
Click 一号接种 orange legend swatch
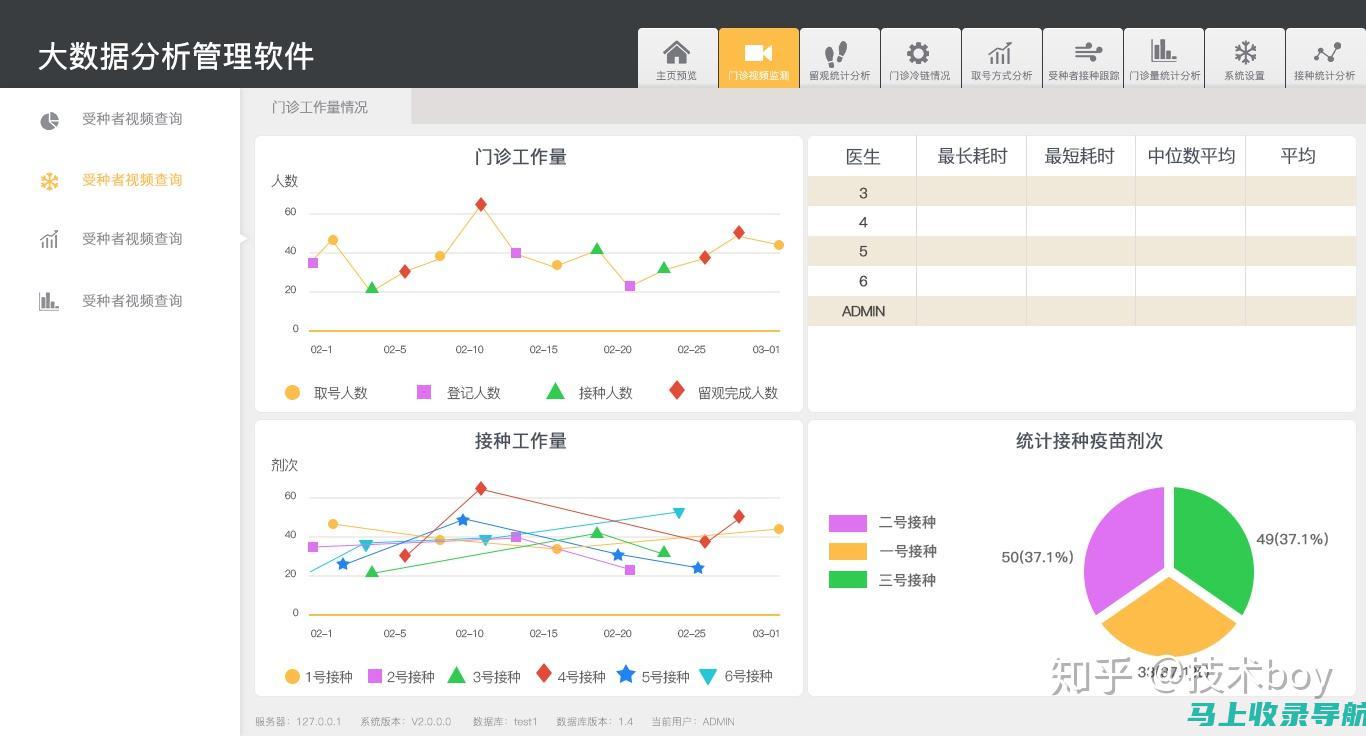point(847,552)
